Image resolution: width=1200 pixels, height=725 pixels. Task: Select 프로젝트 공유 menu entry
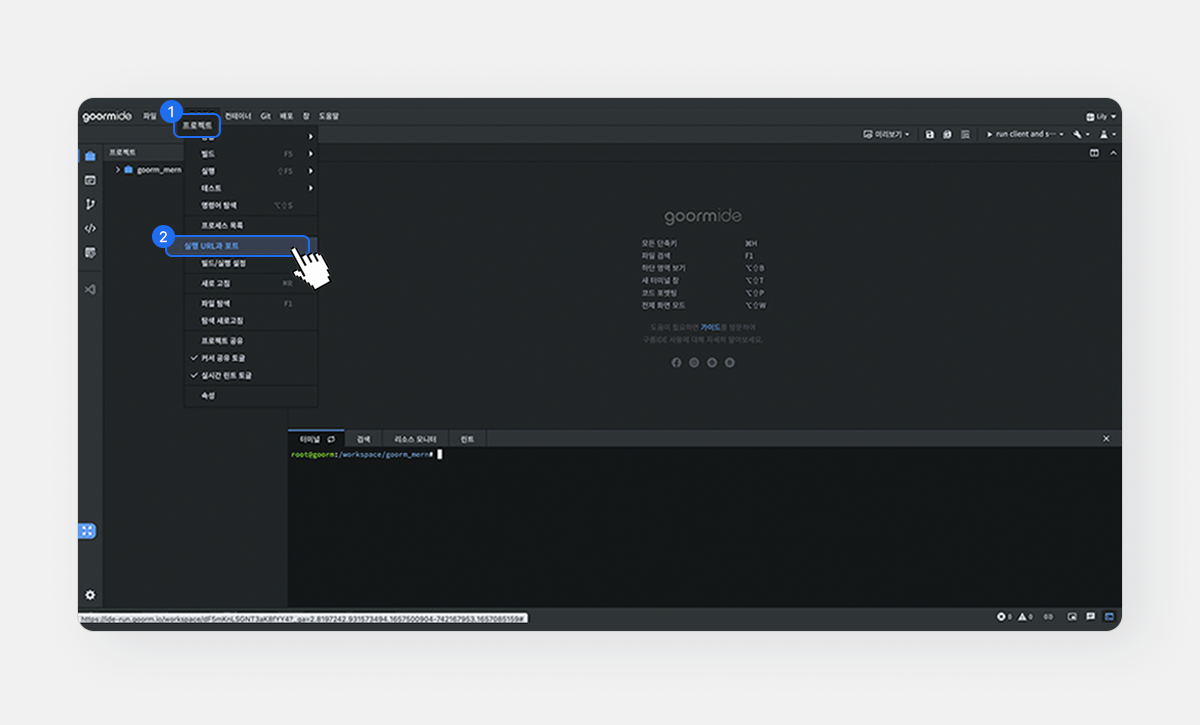(x=251, y=340)
